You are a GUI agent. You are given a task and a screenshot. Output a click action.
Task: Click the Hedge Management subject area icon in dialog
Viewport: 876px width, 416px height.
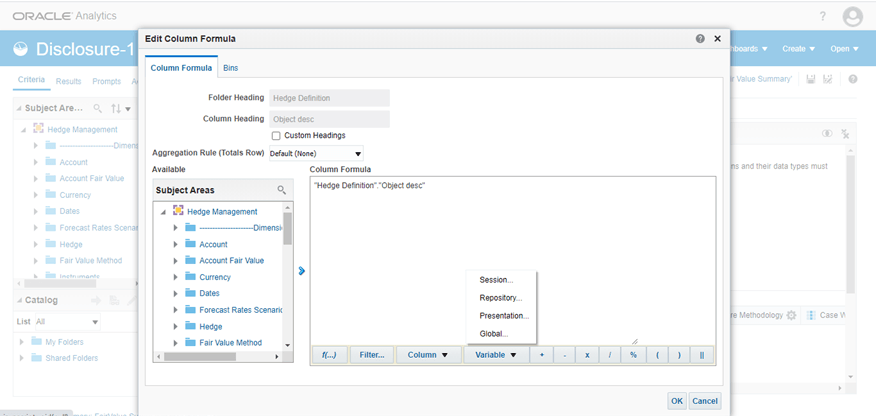tap(178, 211)
